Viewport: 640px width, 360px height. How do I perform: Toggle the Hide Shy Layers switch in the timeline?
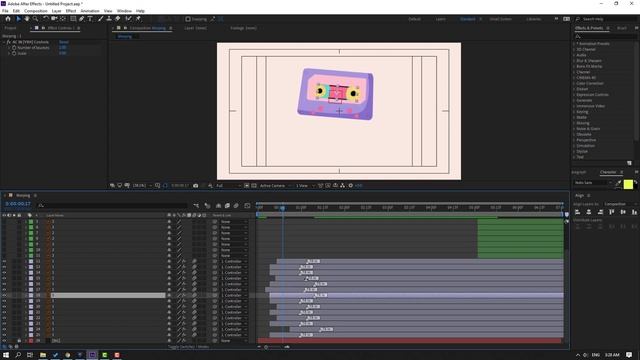click(x=218, y=206)
